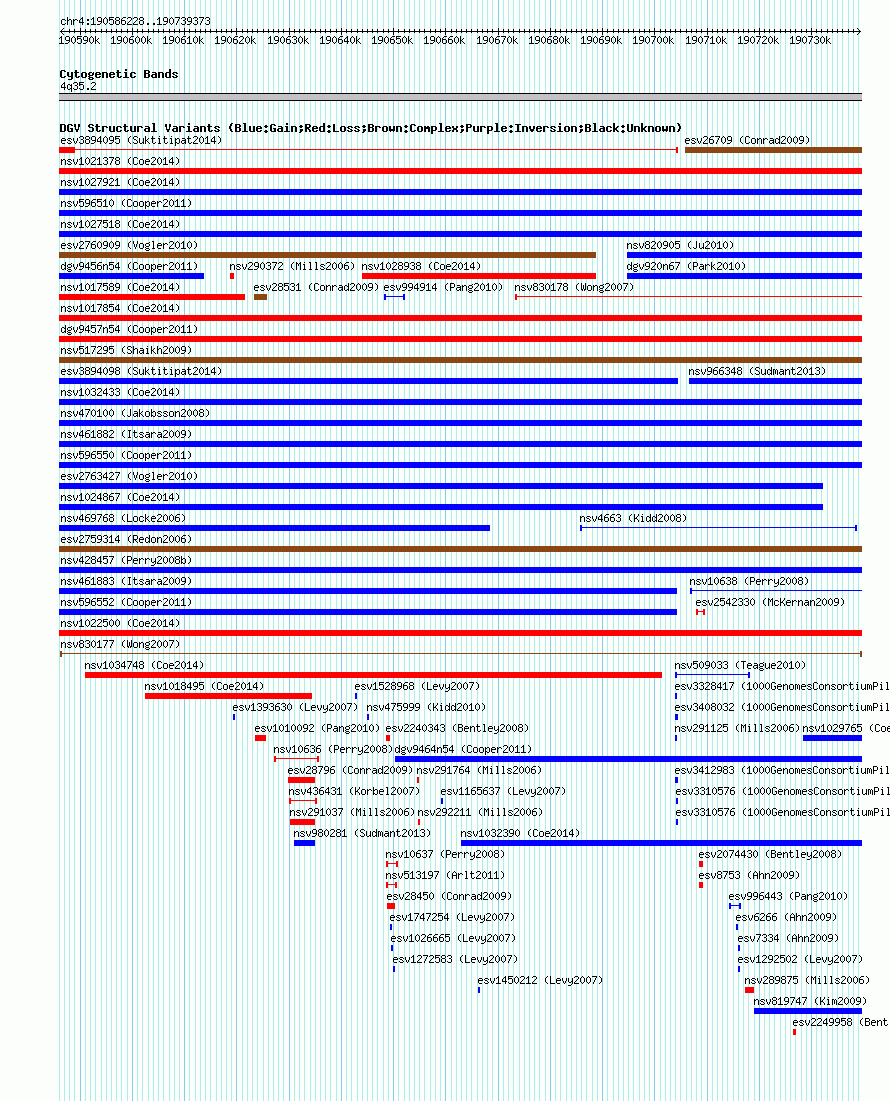The height and width of the screenshot is (1101, 890).
Task: Open nsv475999 (Kidd2010) label
Action: coord(426,709)
